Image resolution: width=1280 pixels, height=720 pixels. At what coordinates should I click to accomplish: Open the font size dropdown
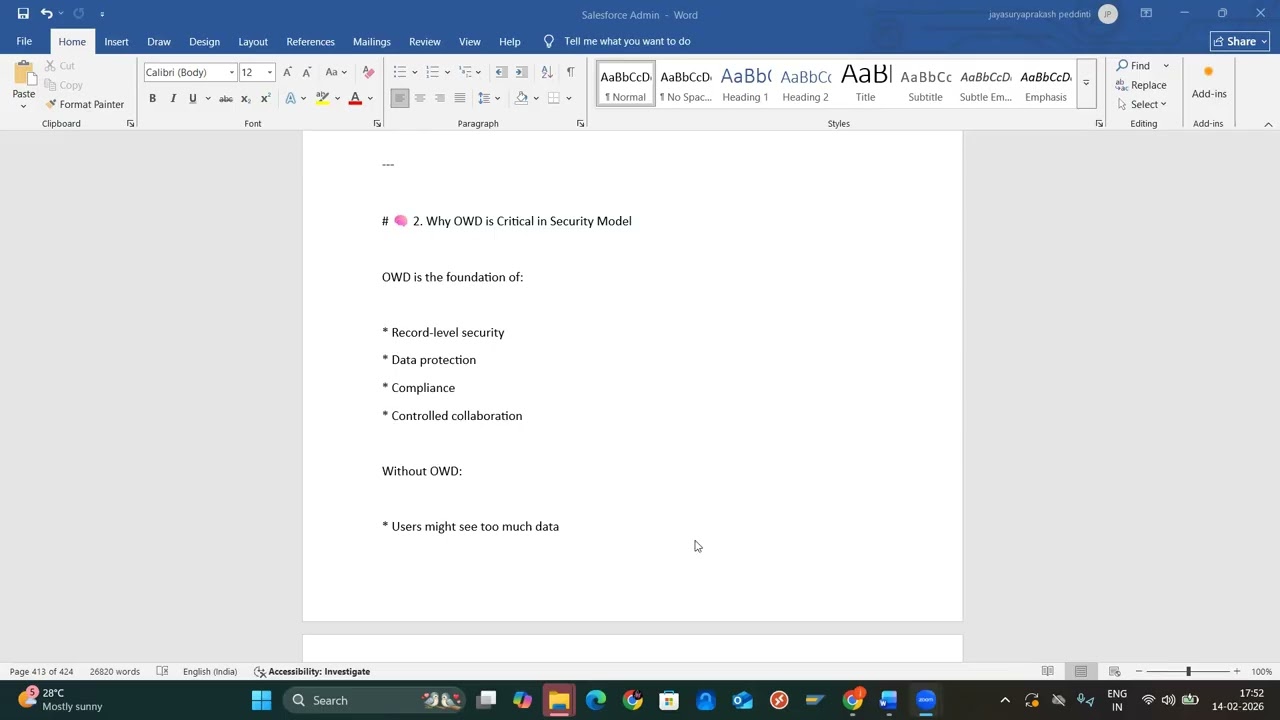point(269,72)
